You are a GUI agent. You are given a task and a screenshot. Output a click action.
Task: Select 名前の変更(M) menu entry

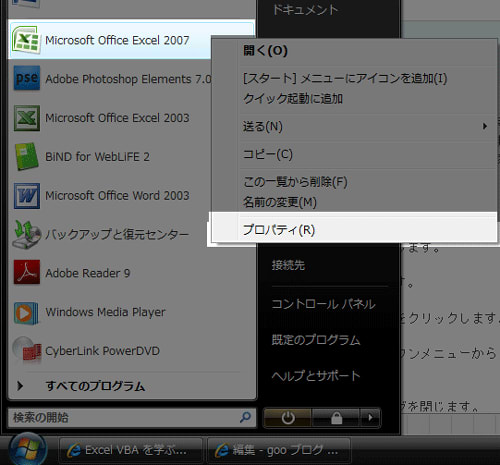pos(354,202)
